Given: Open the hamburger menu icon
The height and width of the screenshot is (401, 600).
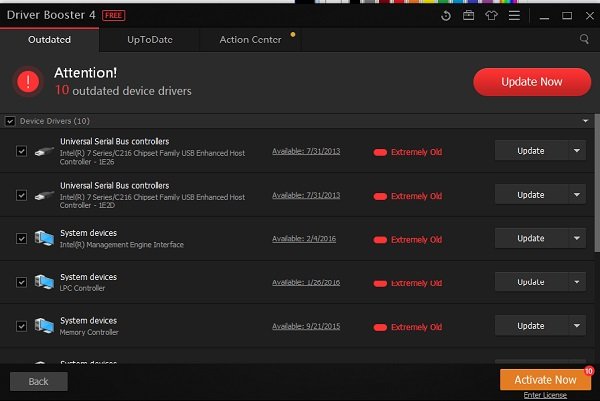Looking at the screenshot, I should pos(514,16).
